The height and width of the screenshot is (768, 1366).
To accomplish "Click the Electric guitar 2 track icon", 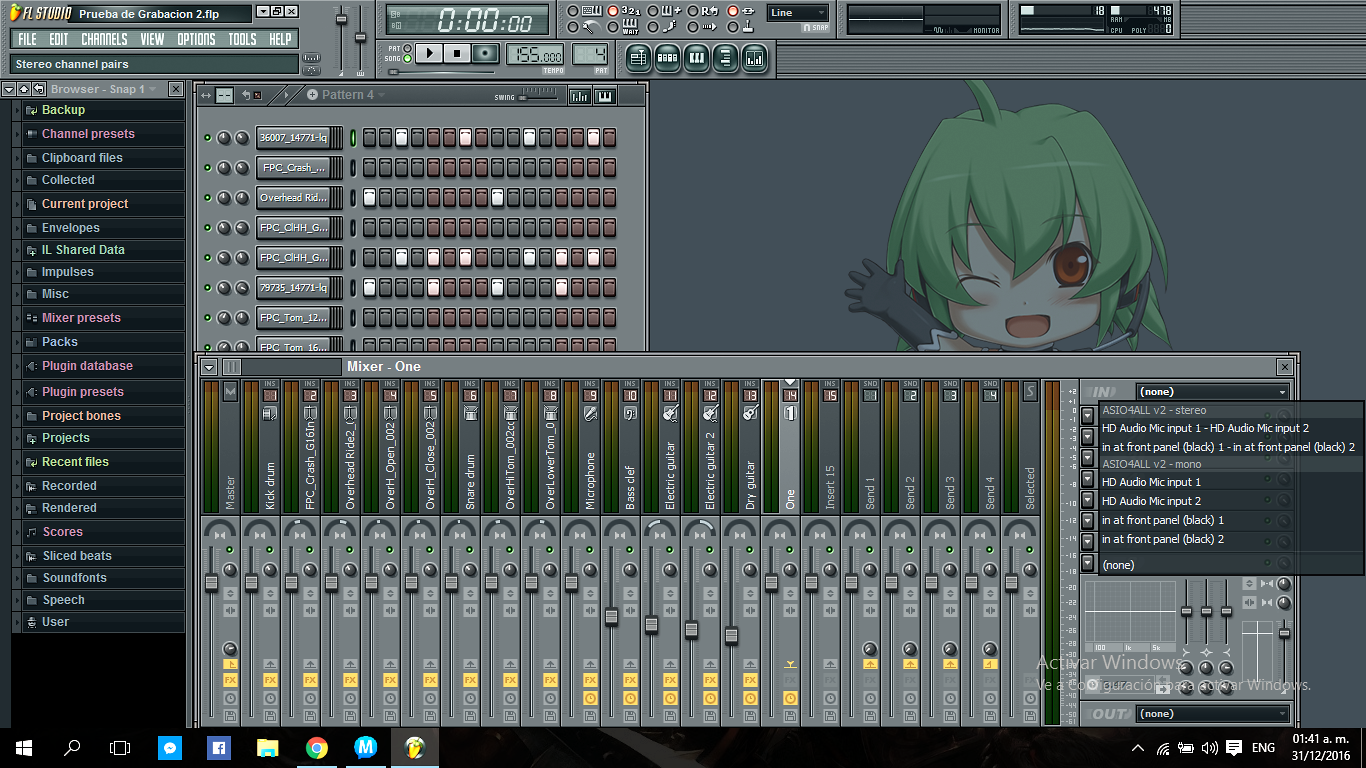I will click(x=710, y=414).
